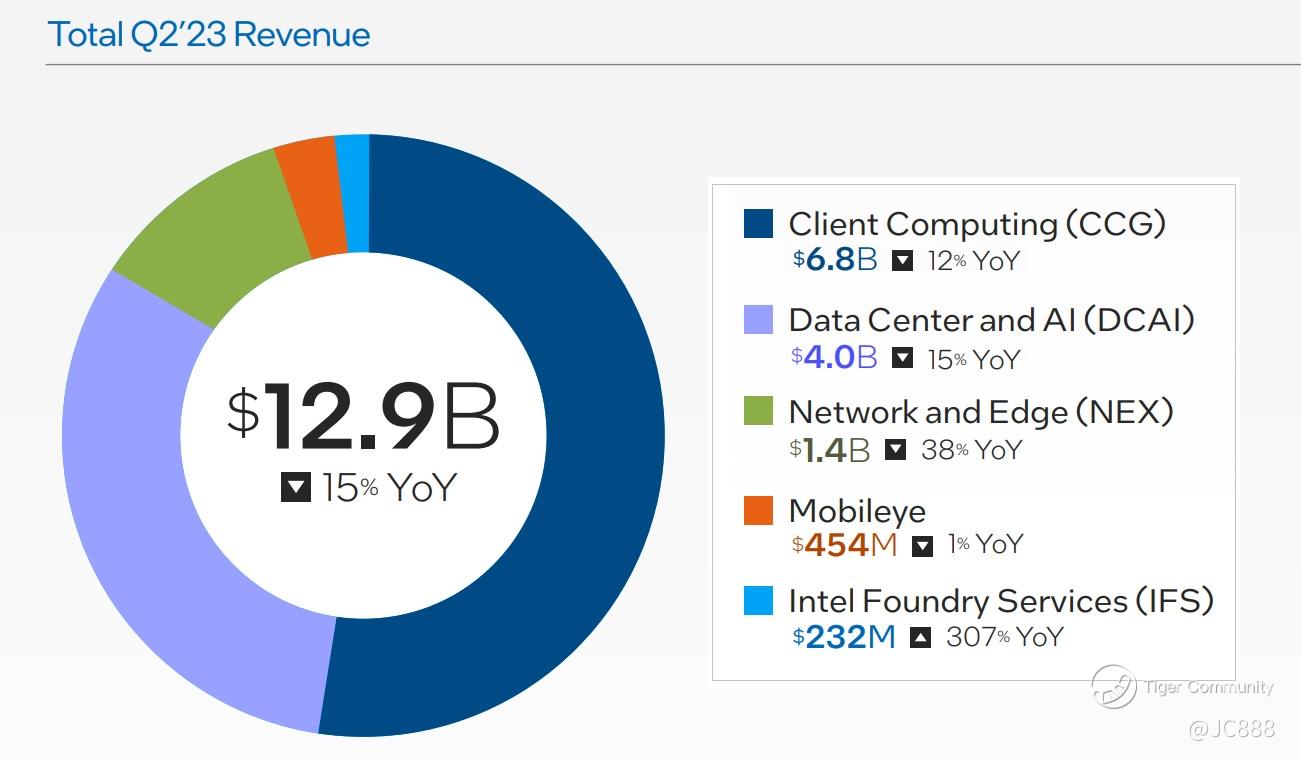Click the Total Q2'23 Revenue title
1301x759 pixels.
tap(209, 35)
